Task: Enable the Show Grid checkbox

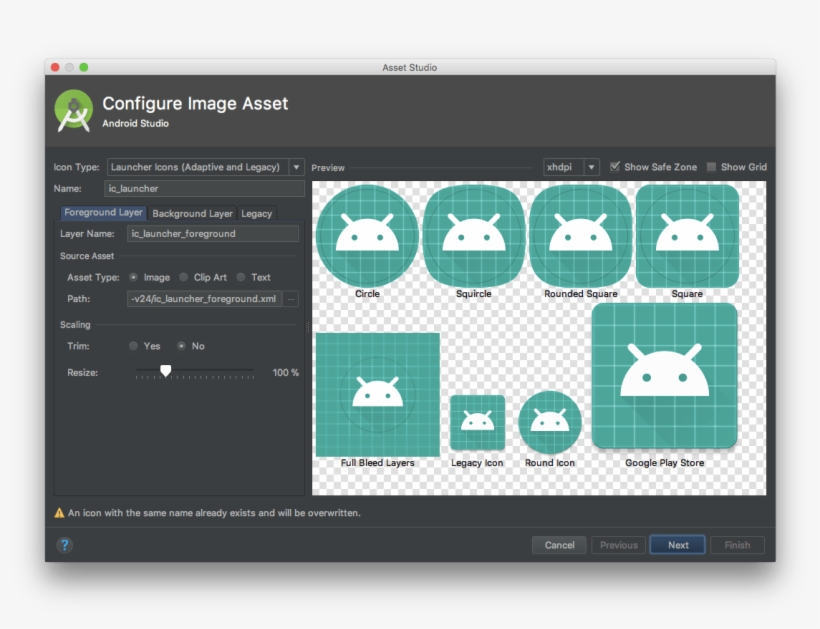Action: [x=711, y=167]
